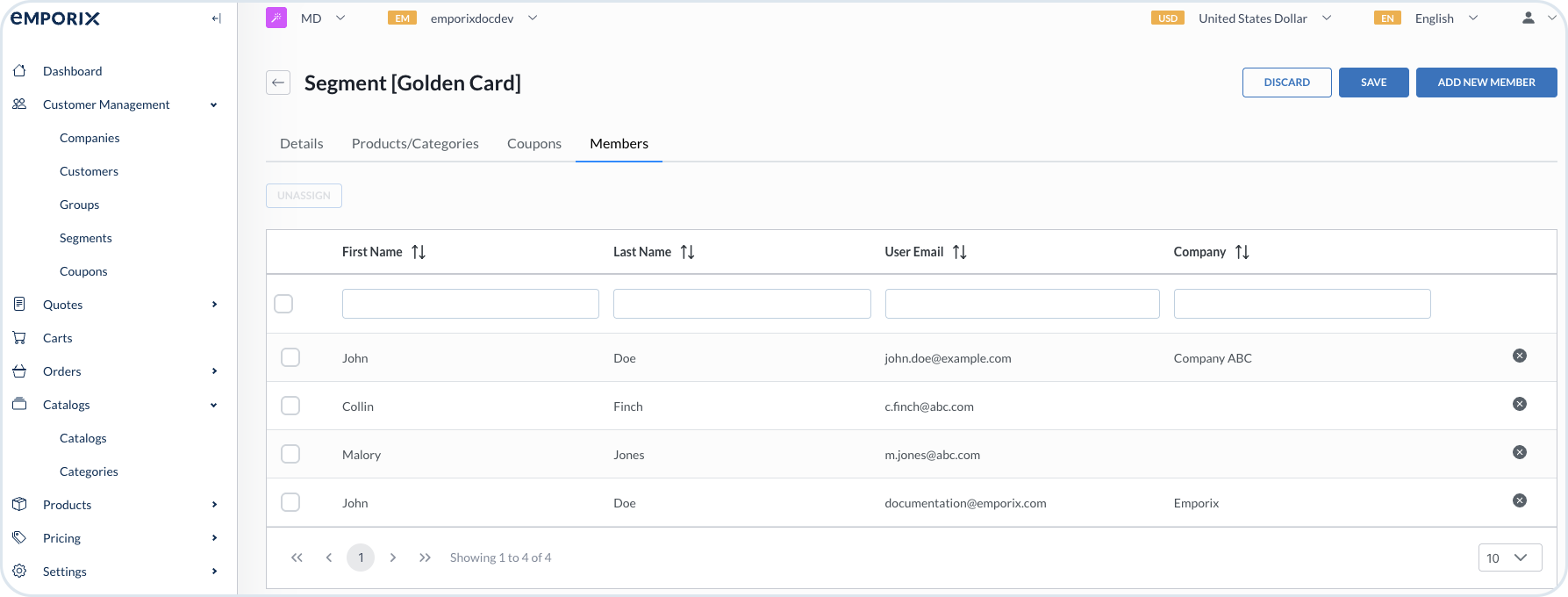Remove Collin Finch using the X icon

point(1520,404)
